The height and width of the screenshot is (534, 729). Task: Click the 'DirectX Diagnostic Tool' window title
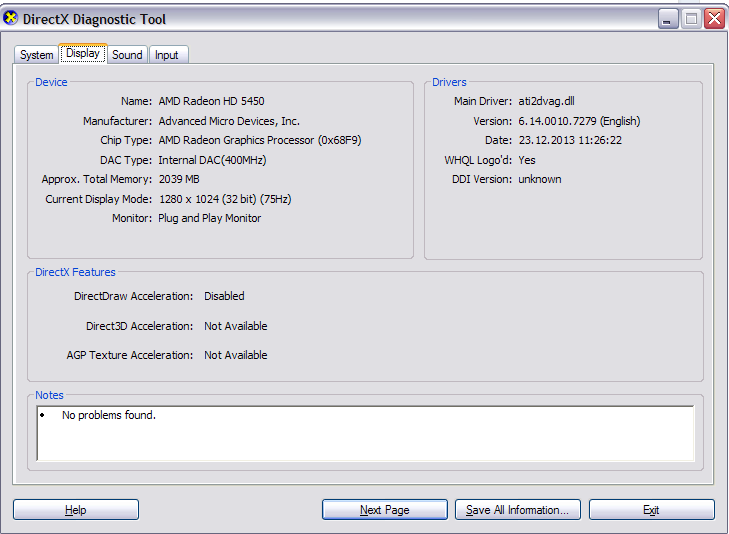point(94,20)
